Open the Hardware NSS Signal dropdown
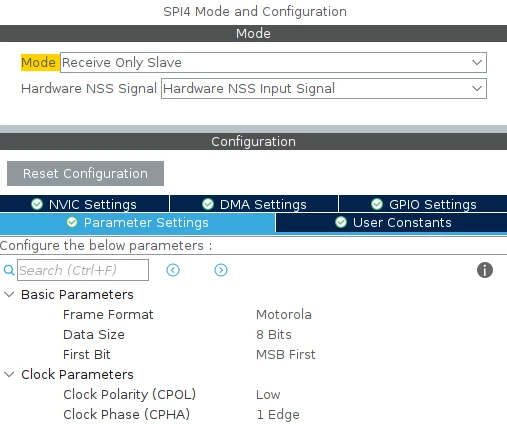Viewport: 507px width, 424px height. (x=324, y=88)
